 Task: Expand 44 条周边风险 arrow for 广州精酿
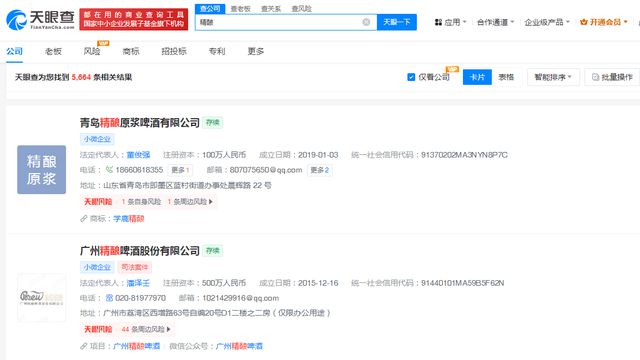pos(169,329)
